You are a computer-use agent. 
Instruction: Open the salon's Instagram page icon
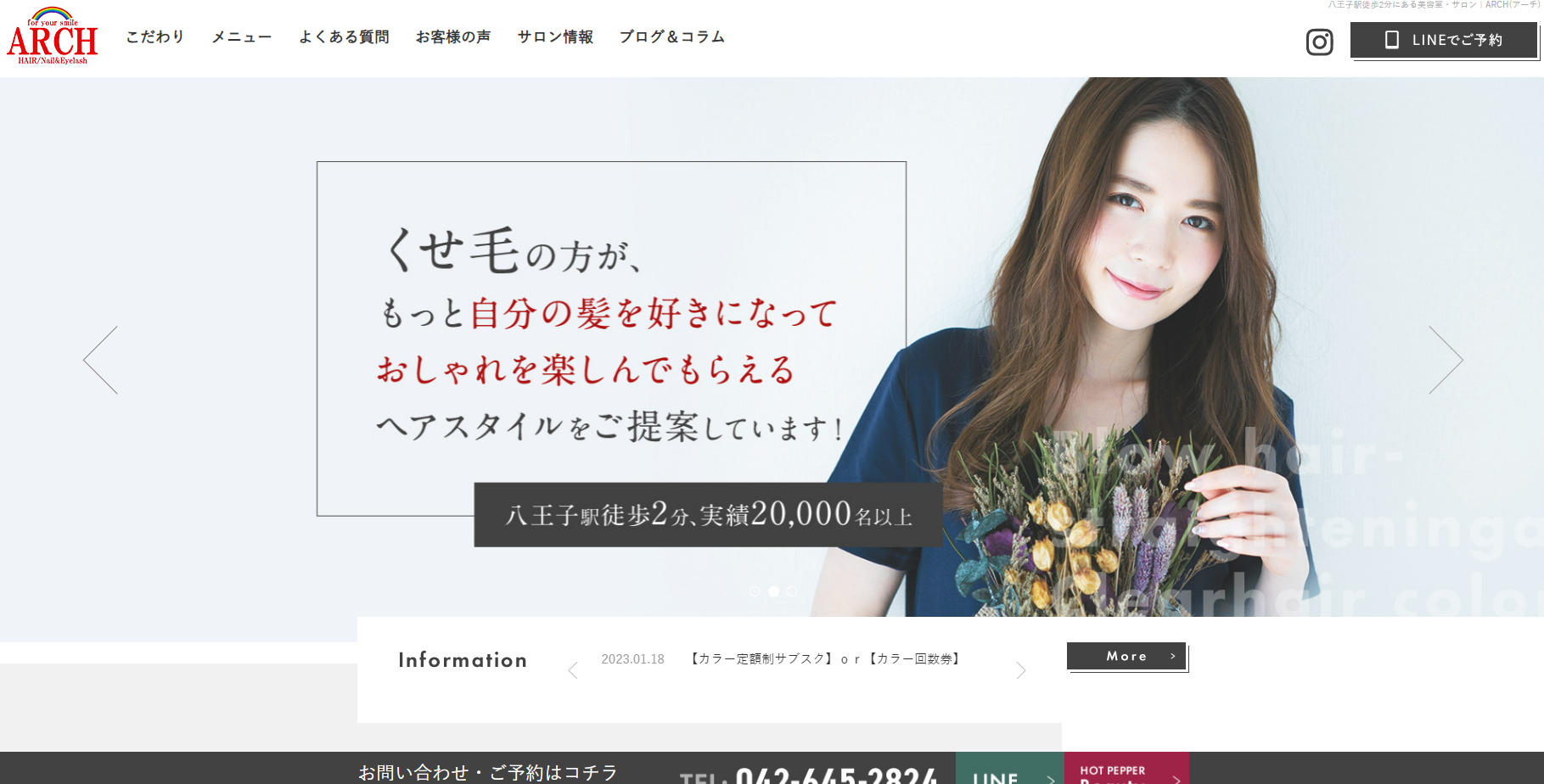click(x=1319, y=42)
